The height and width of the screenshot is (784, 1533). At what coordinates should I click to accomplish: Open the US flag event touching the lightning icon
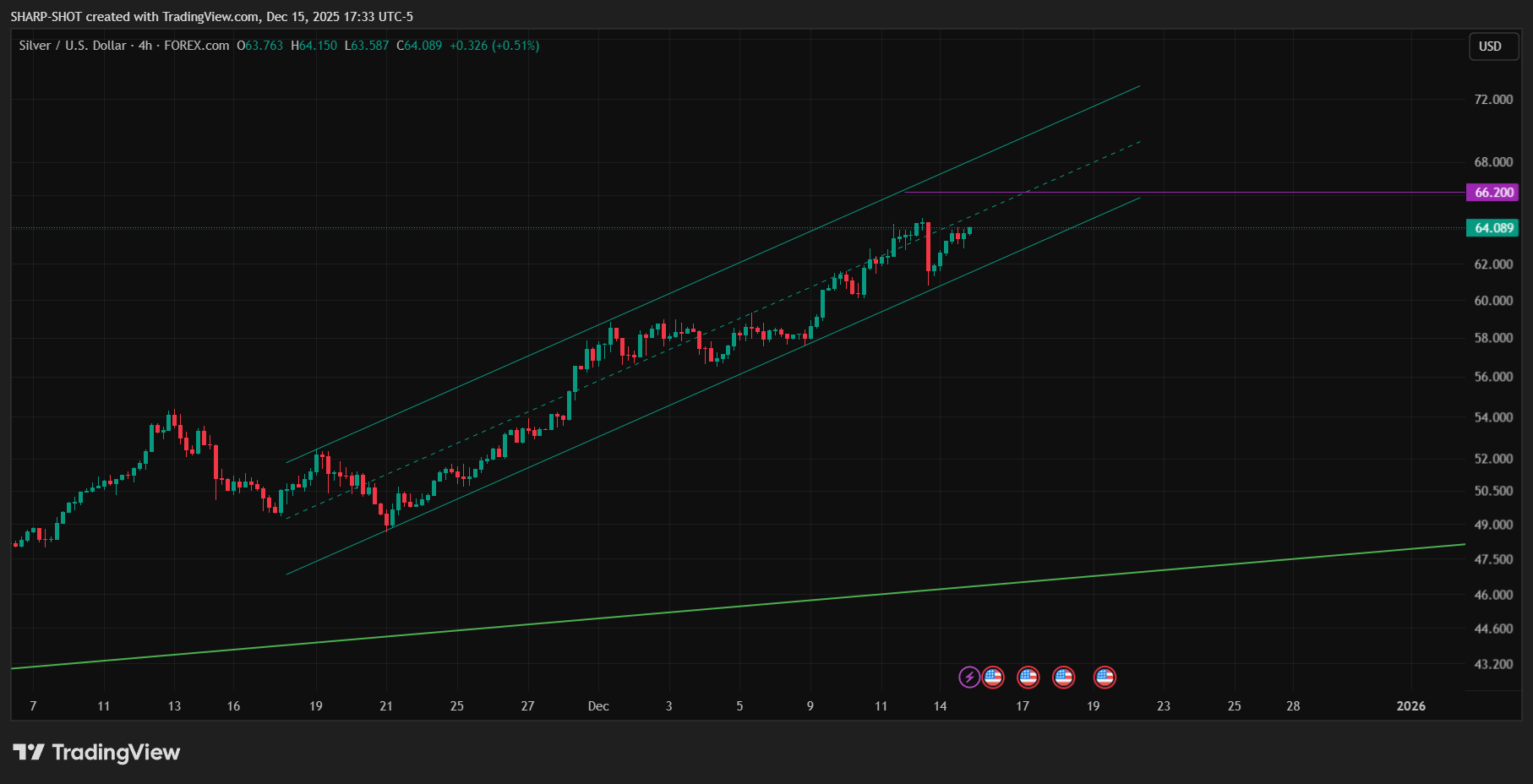[993, 678]
